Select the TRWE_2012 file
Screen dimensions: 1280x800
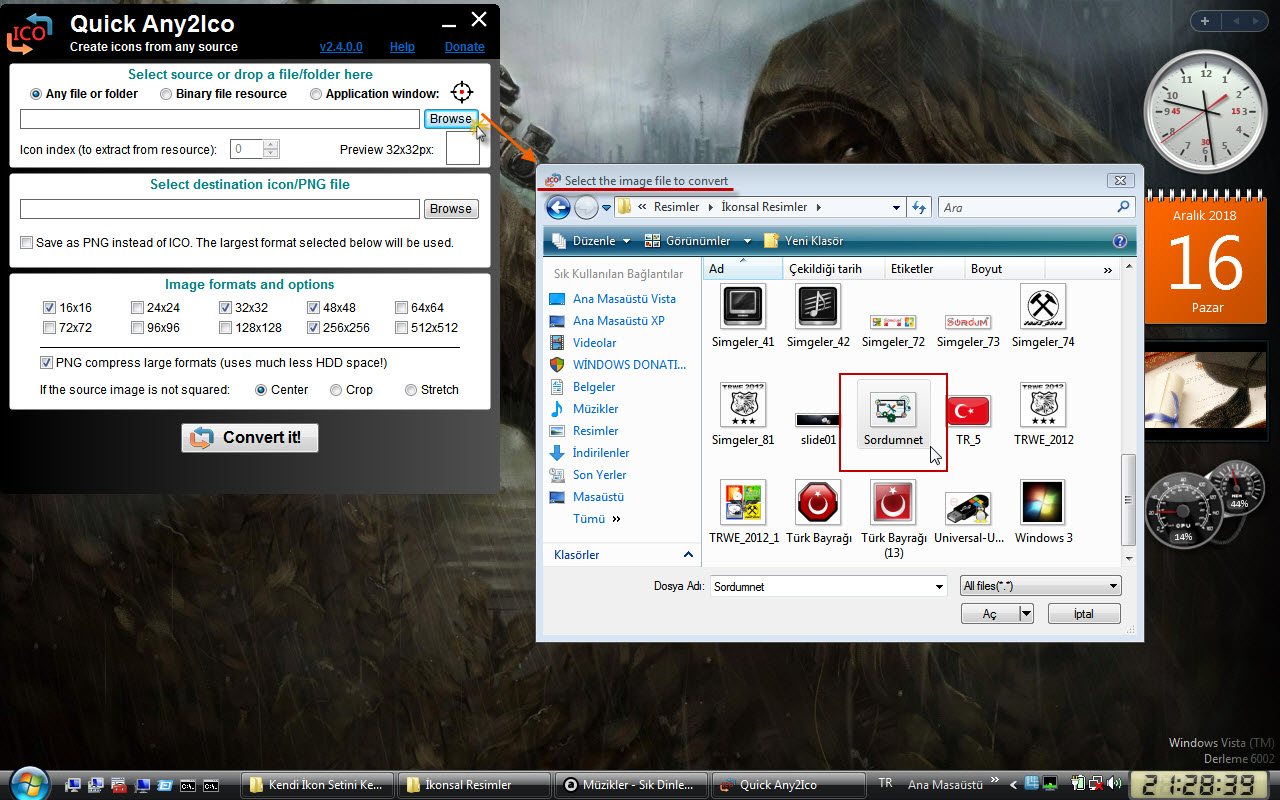click(1043, 414)
